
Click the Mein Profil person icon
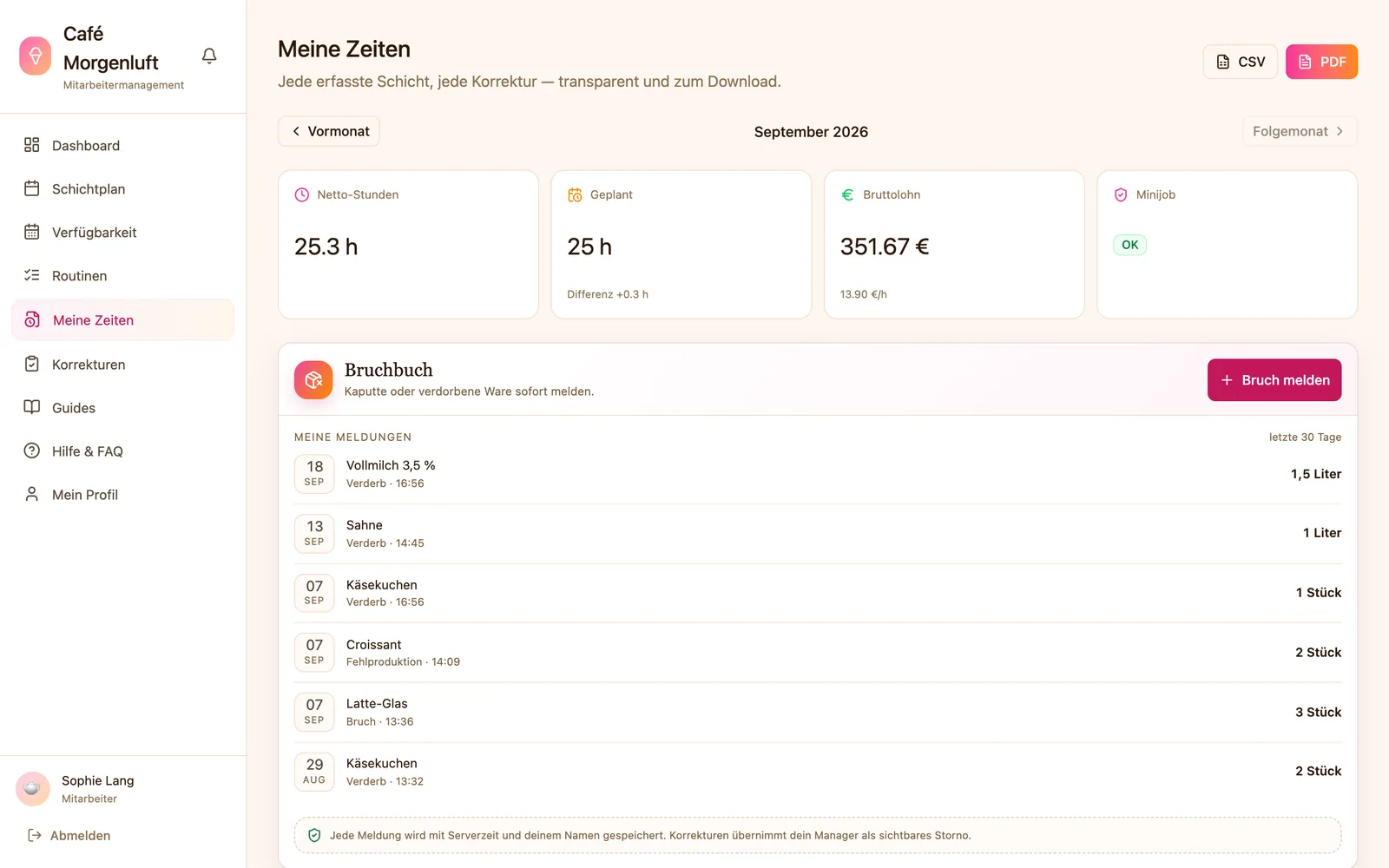[32, 494]
